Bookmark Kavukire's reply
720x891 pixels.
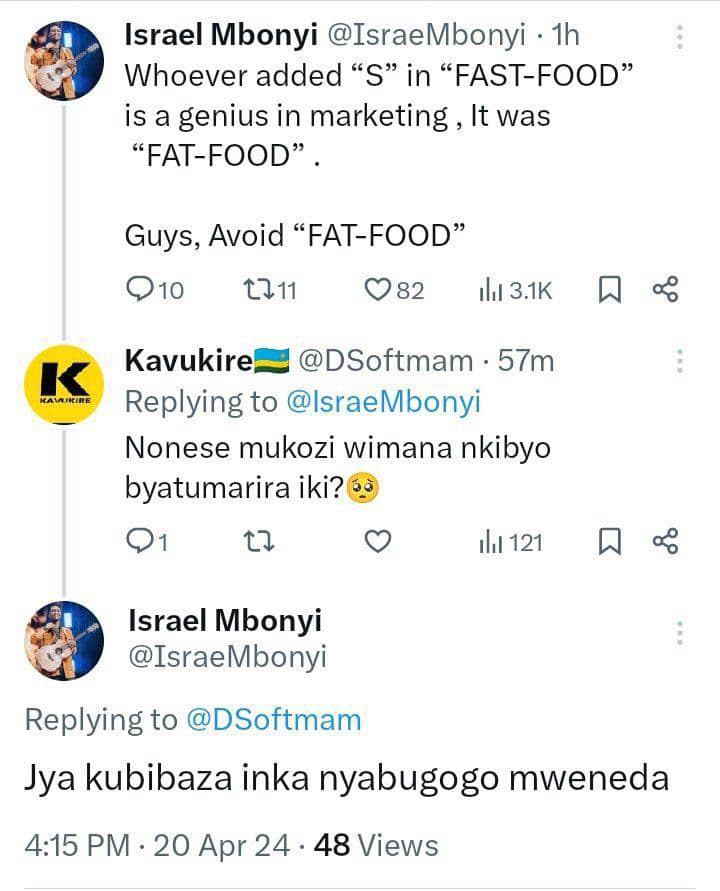tap(609, 542)
